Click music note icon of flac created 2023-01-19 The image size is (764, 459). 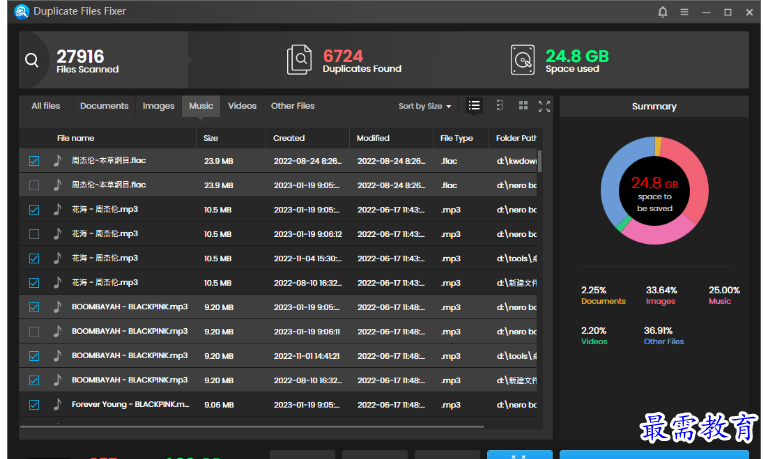(57, 185)
